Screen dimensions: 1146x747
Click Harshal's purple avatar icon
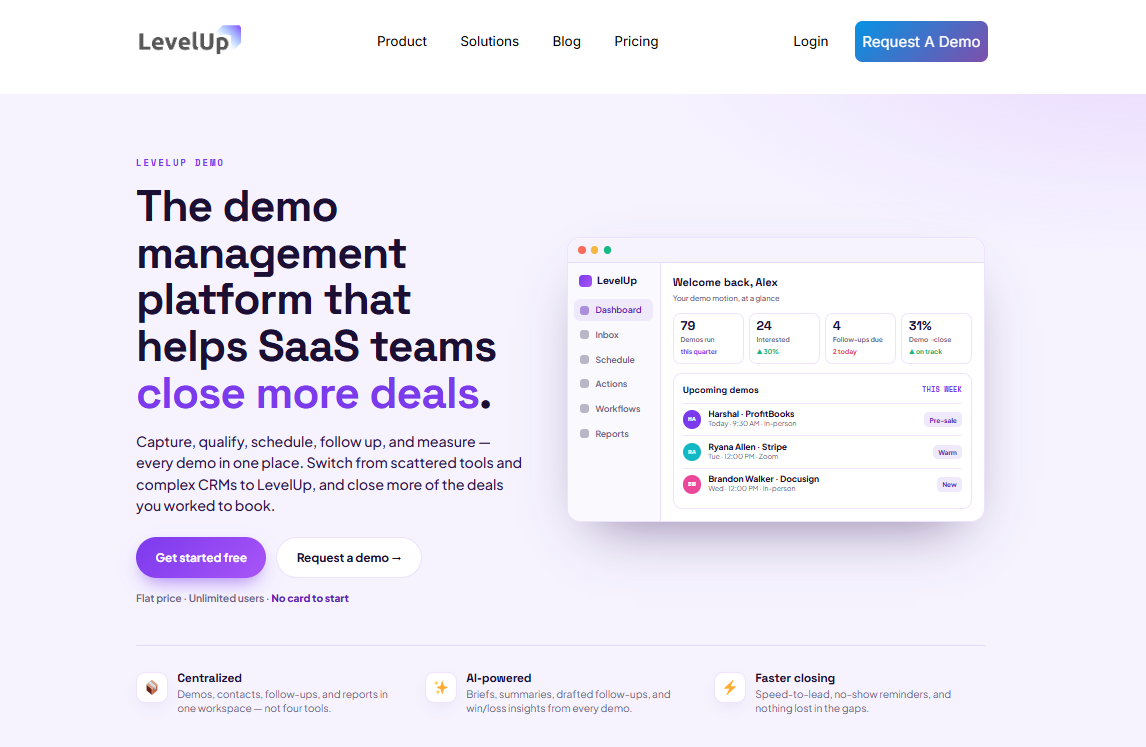click(x=691, y=420)
